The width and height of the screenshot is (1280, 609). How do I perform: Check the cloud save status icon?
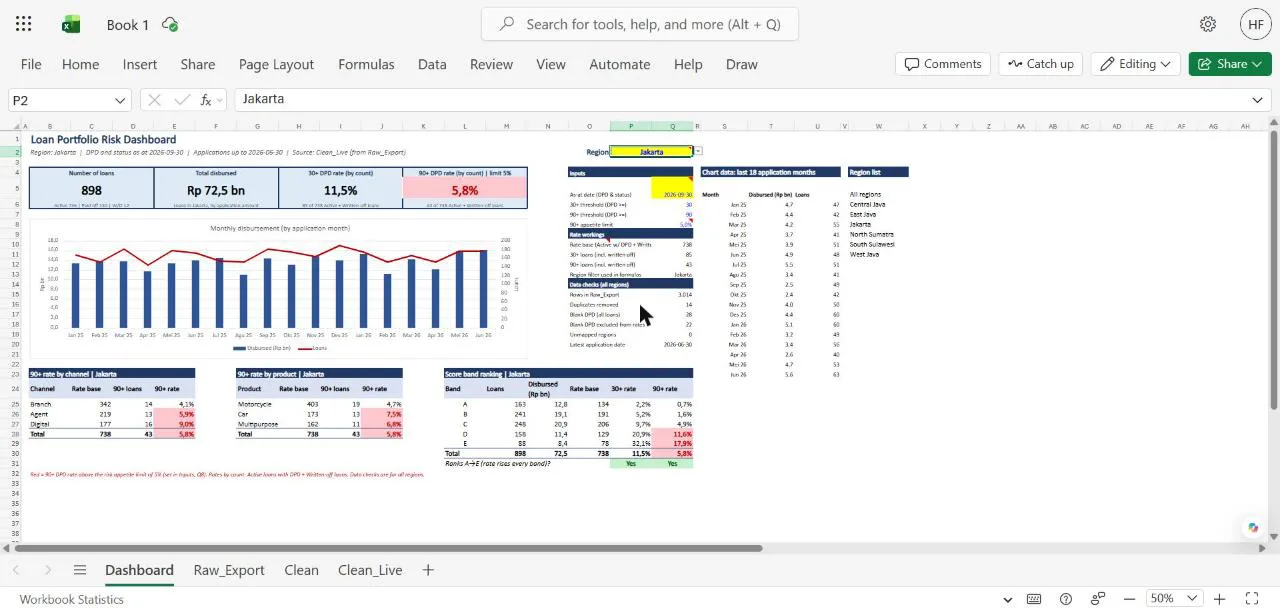point(170,24)
